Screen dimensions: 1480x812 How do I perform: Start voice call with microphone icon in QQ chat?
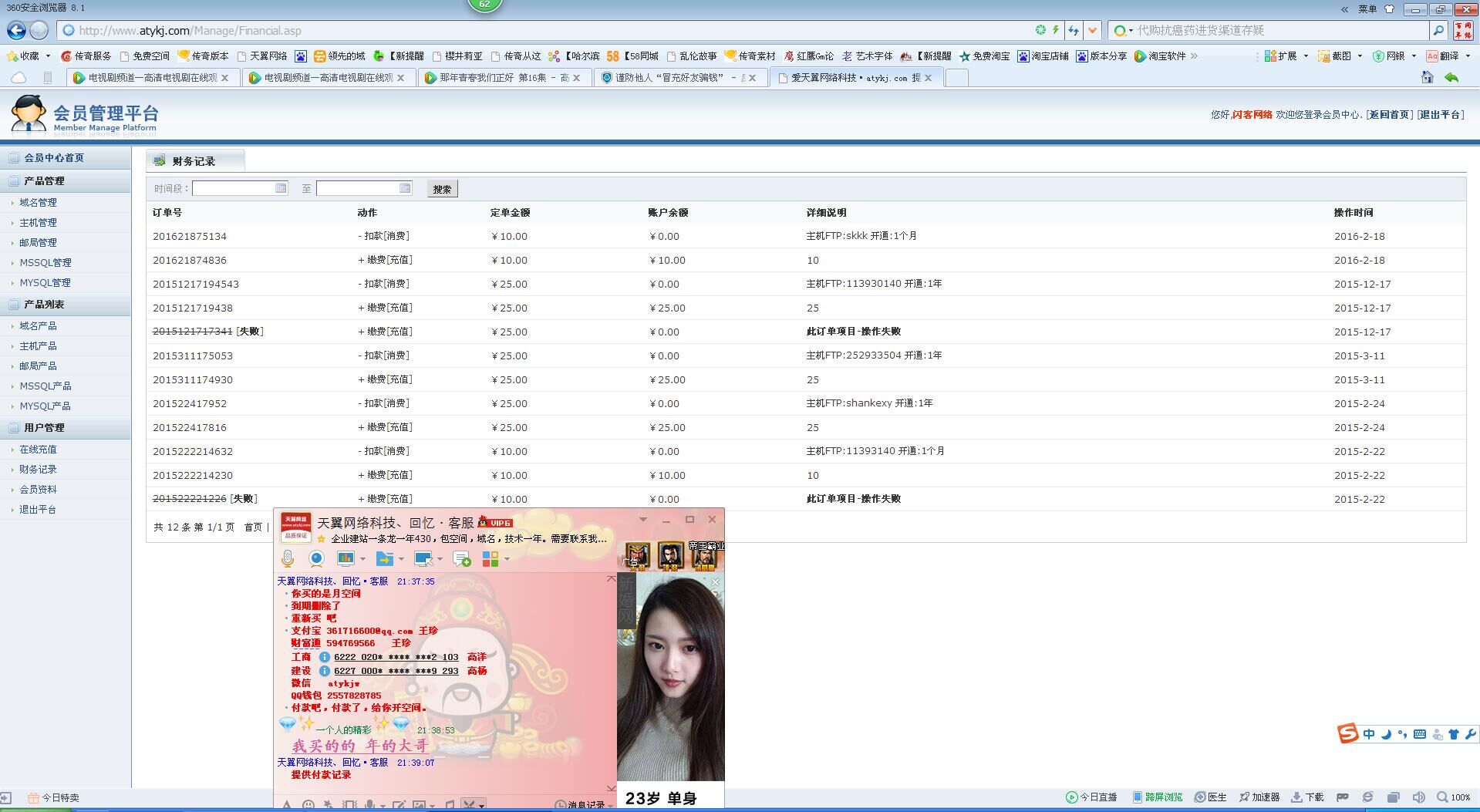pyautogui.click(x=288, y=558)
